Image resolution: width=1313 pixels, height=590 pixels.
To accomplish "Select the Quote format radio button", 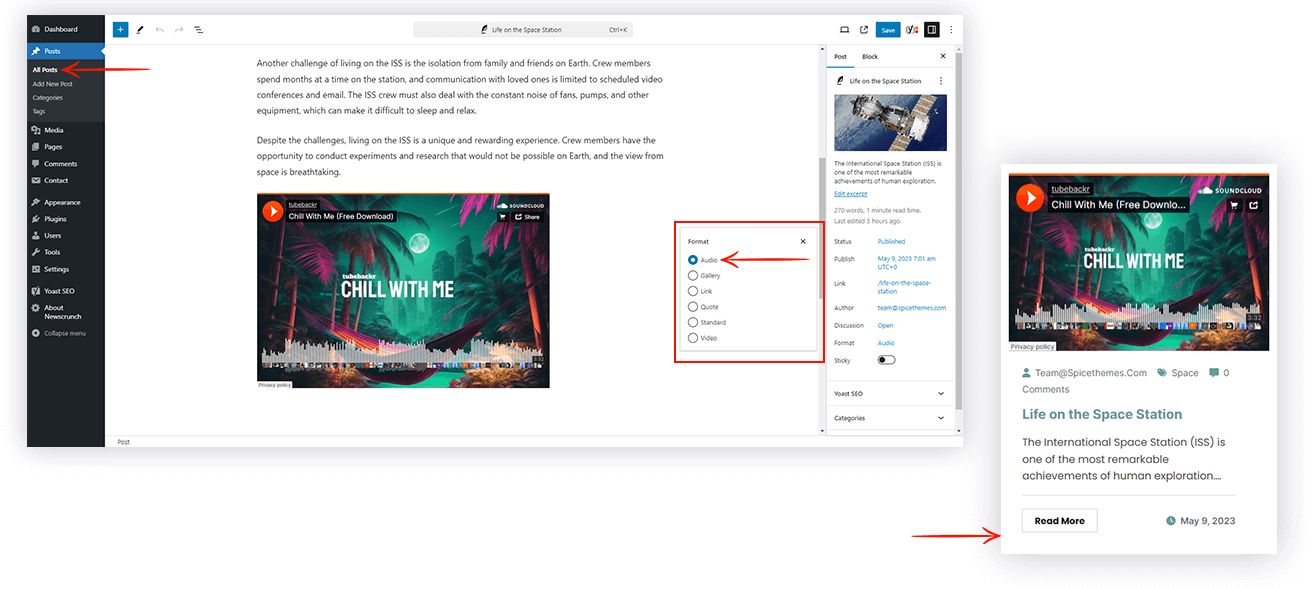I will tap(693, 307).
